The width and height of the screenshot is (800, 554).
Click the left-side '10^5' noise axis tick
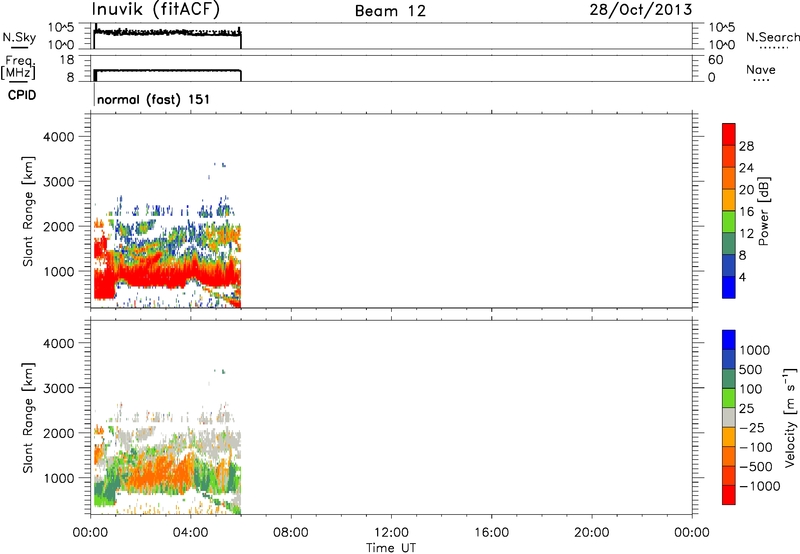tap(61, 27)
